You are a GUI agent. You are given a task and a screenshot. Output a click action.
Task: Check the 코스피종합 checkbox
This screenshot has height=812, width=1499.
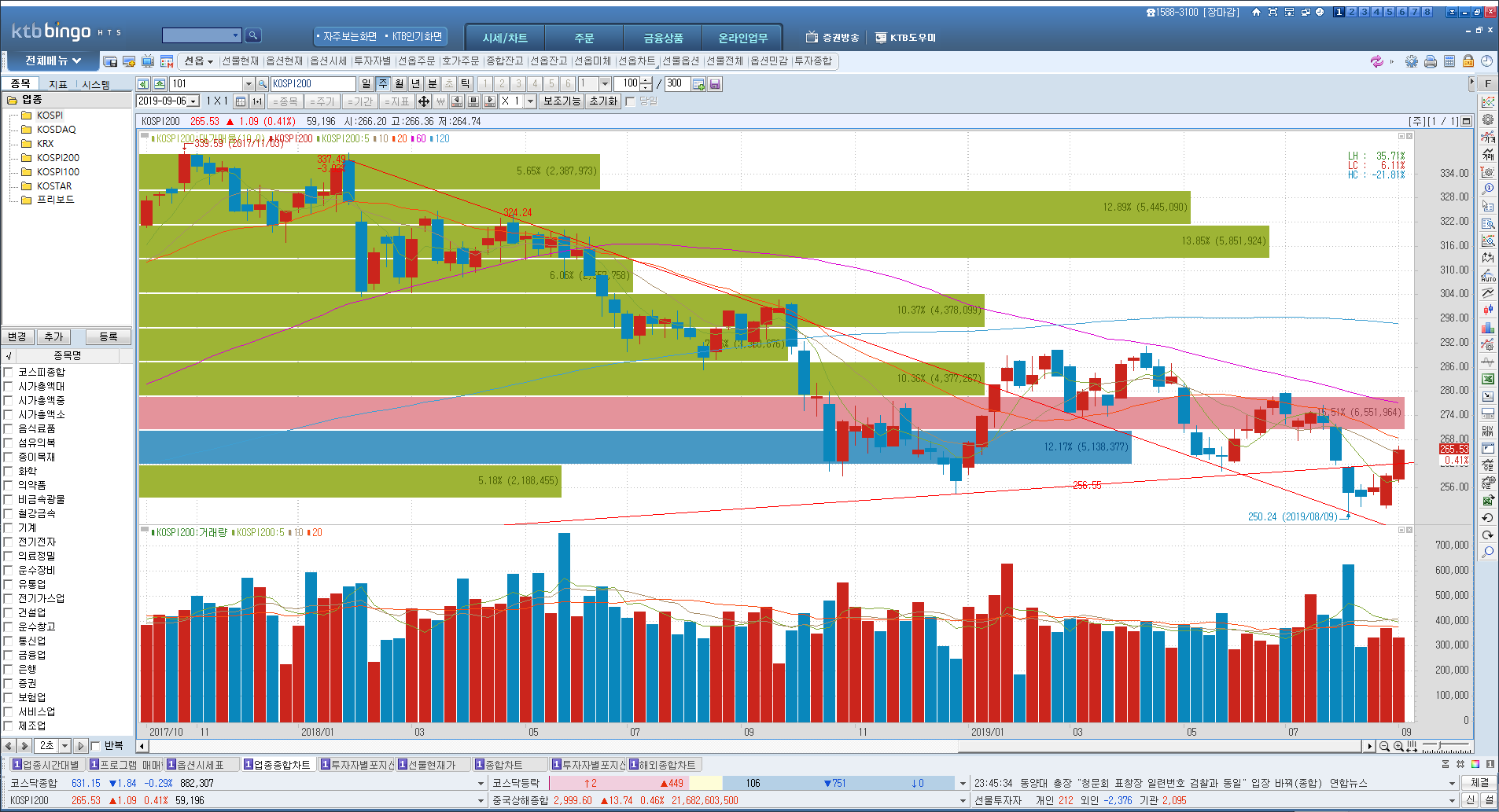click(x=9, y=372)
